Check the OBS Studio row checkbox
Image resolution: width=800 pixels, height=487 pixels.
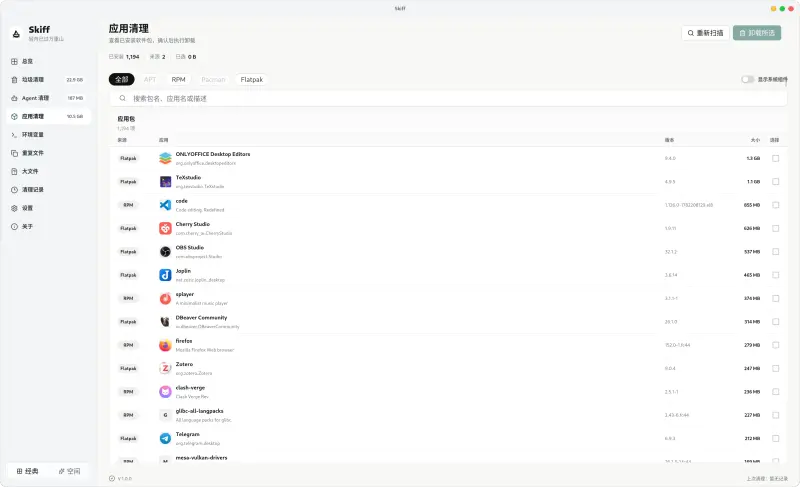[776, 251]
